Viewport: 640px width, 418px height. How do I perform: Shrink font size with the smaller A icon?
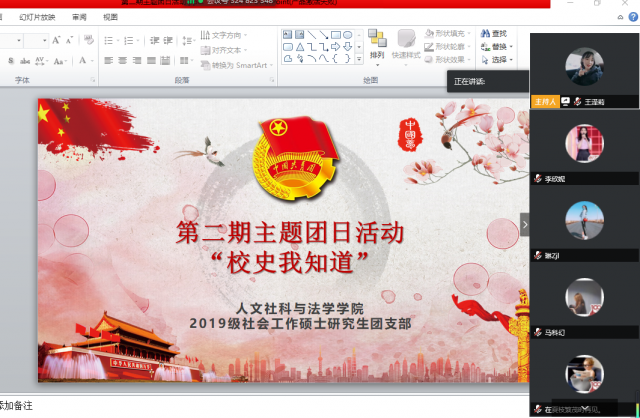point(69,40)
